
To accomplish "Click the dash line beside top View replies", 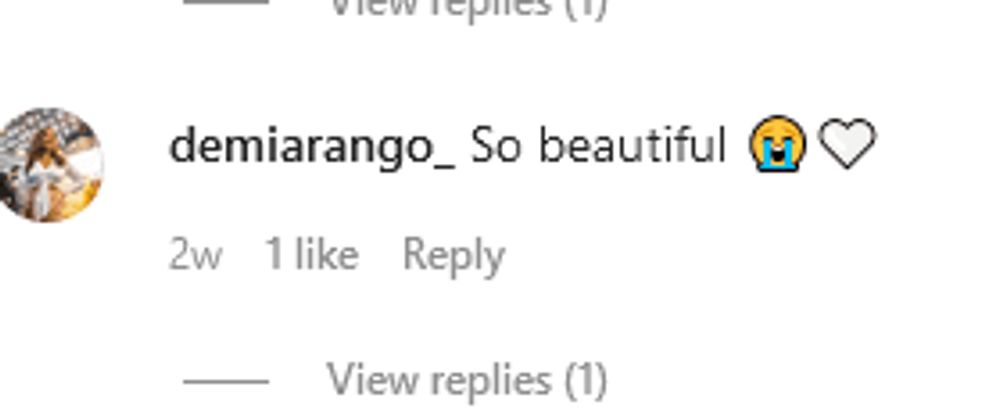I will (226, 2).
